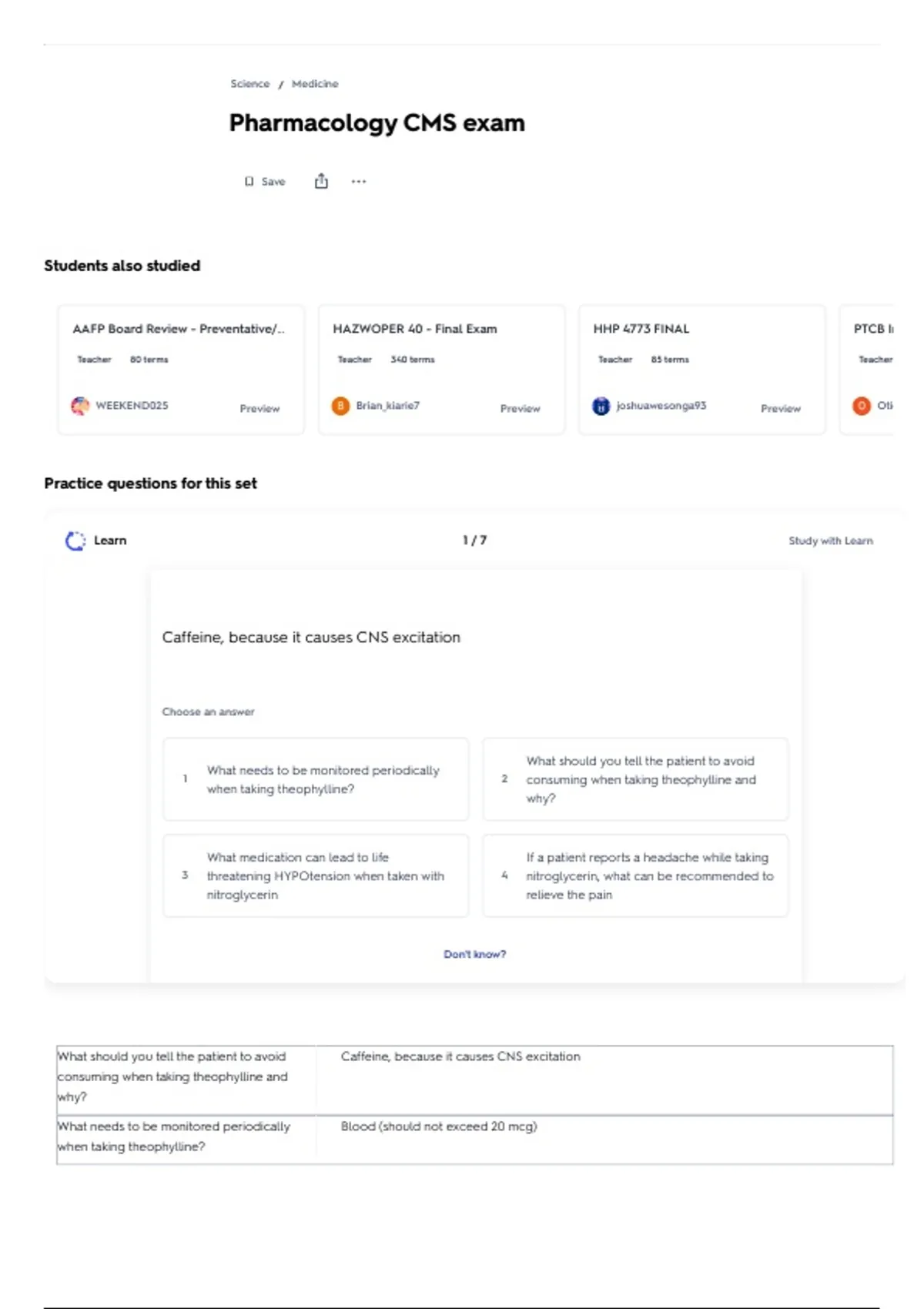Preview the HAZWOPER 40 Final Exam set
This screenshot has height=1309, width=924.
[521, 408]
